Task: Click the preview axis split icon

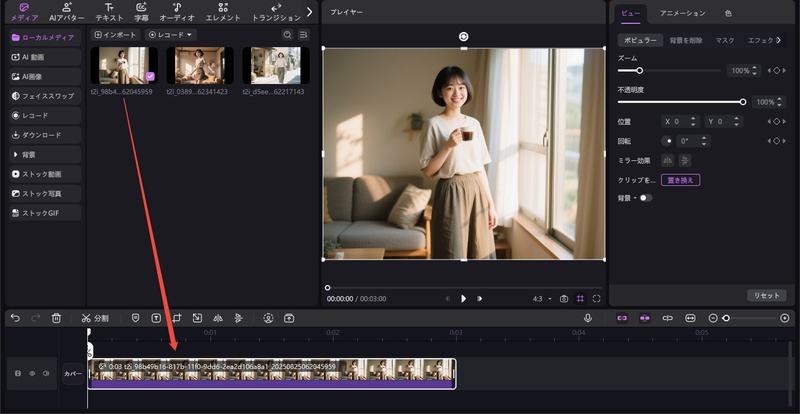Action: coord(667,318)
